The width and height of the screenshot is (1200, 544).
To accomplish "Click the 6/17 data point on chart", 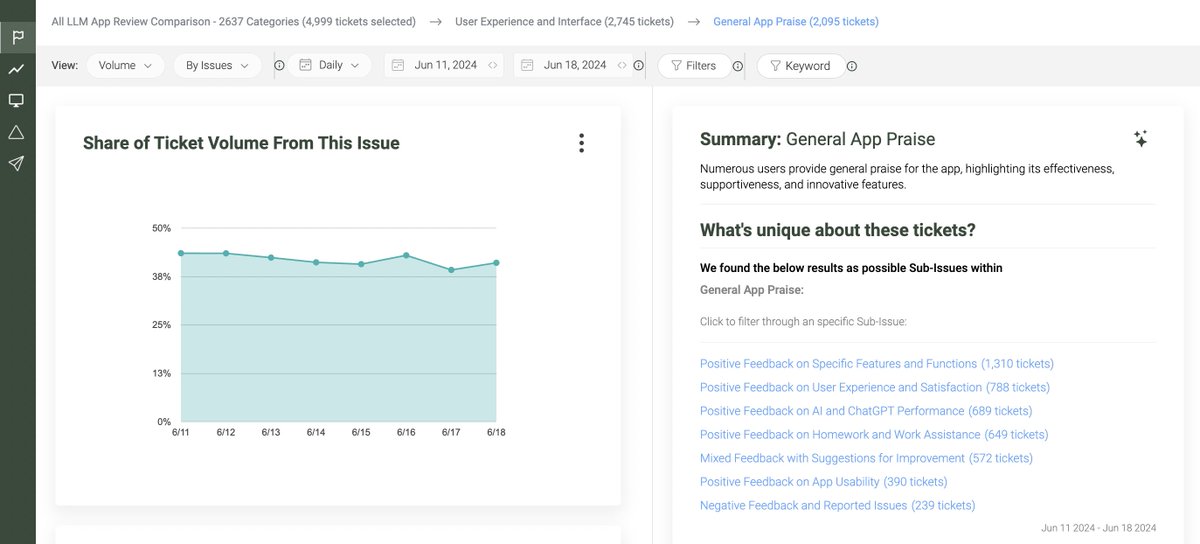I will point(451,270).
